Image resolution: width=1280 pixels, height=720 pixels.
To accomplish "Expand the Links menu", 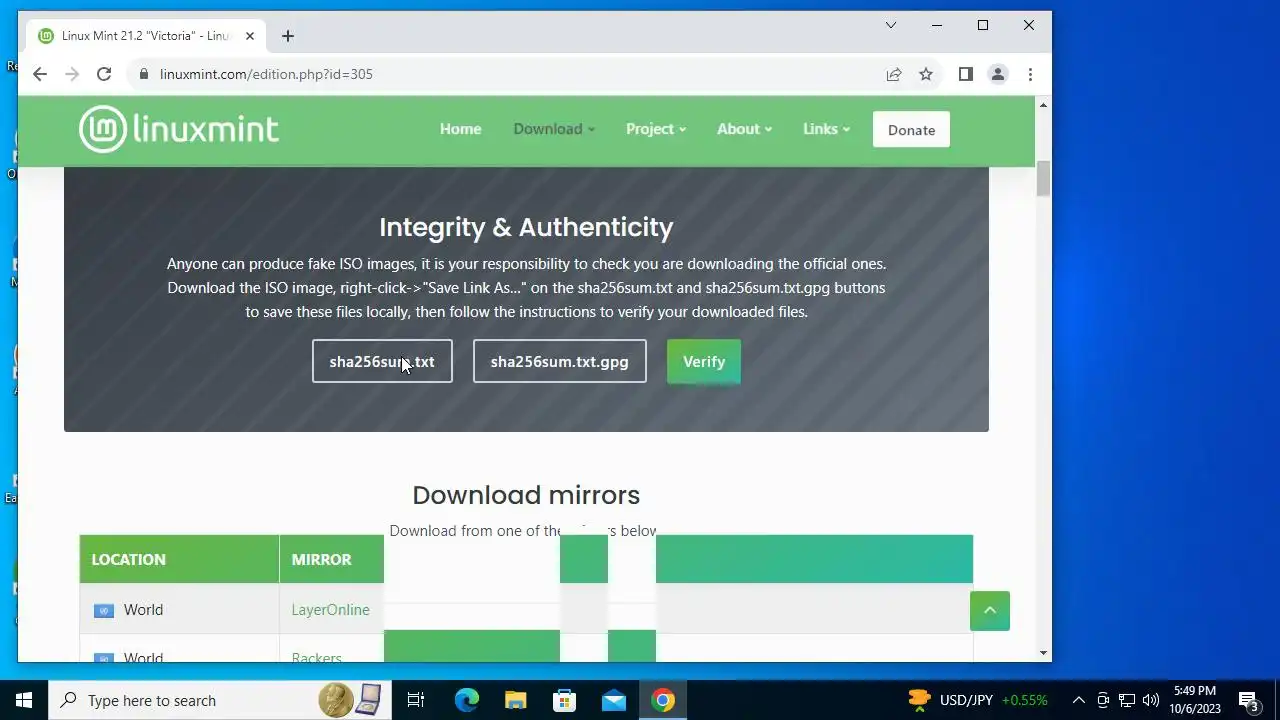I will click(826, 129).
